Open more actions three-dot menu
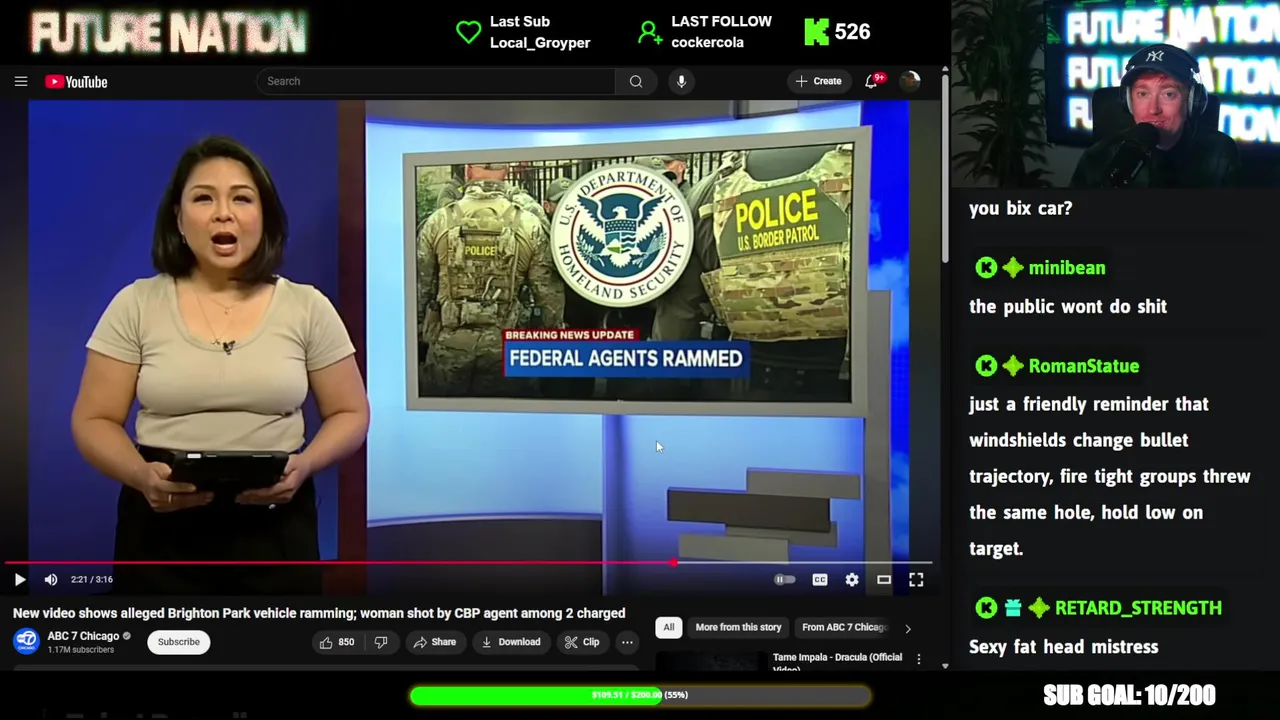This screenshot has width=1280, height=720. tap(627, 642)
